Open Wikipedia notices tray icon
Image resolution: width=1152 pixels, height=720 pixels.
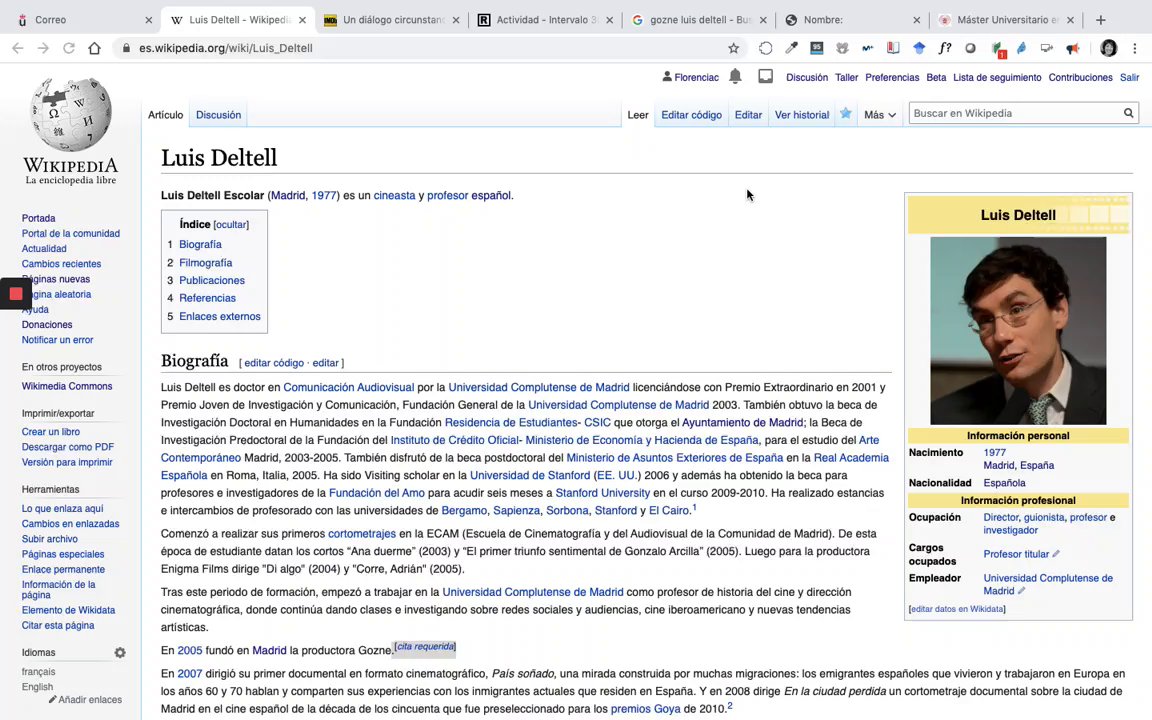pos(766,76)
